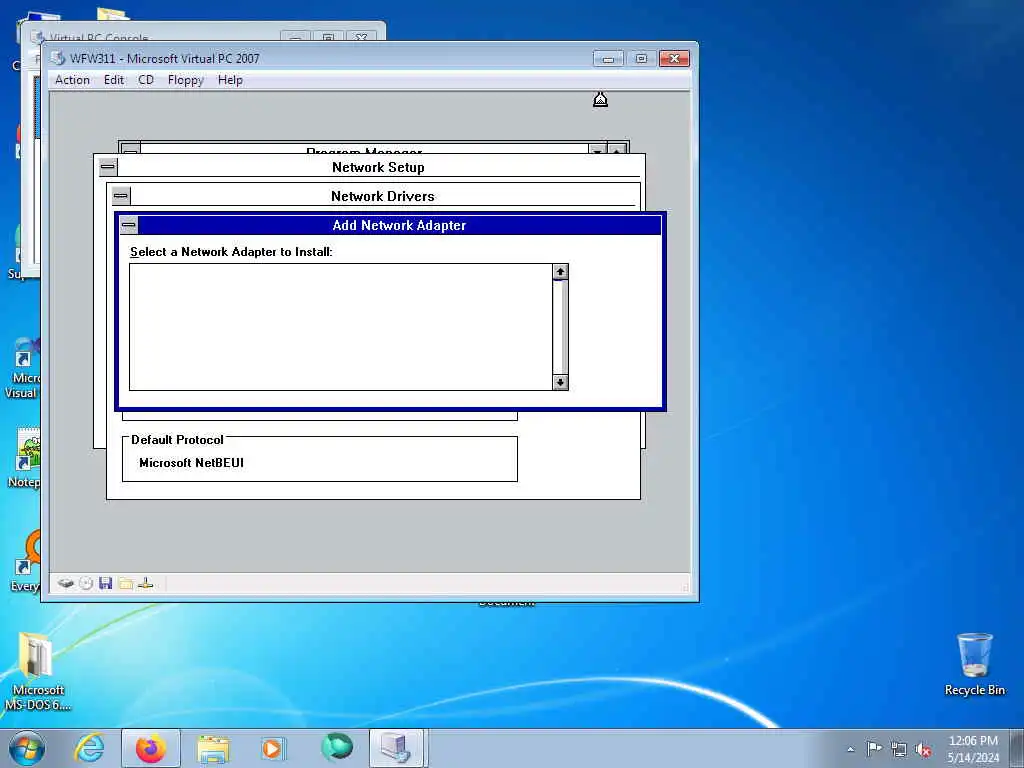Click the Virtual PC taskbar button
Viewport: 1024px width, 768px height.
click(x=397, y=748)
